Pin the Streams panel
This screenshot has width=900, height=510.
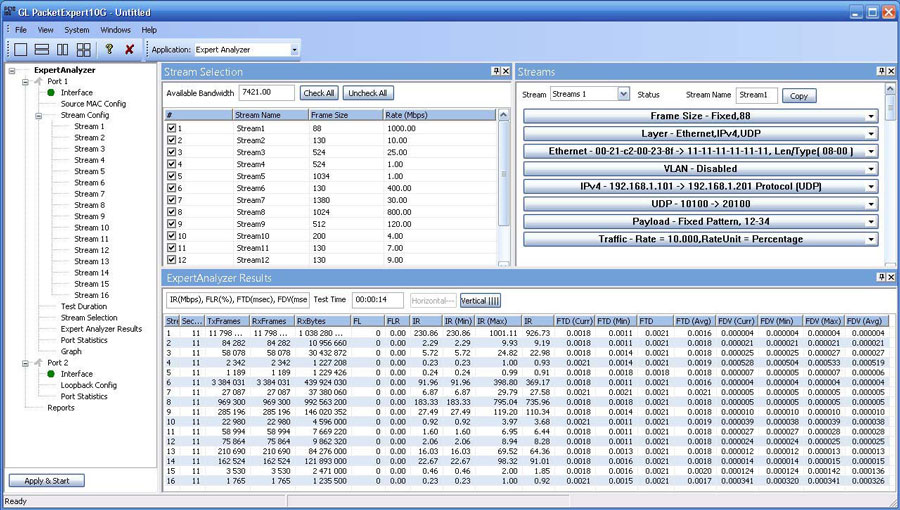click(x=881, y=71)
